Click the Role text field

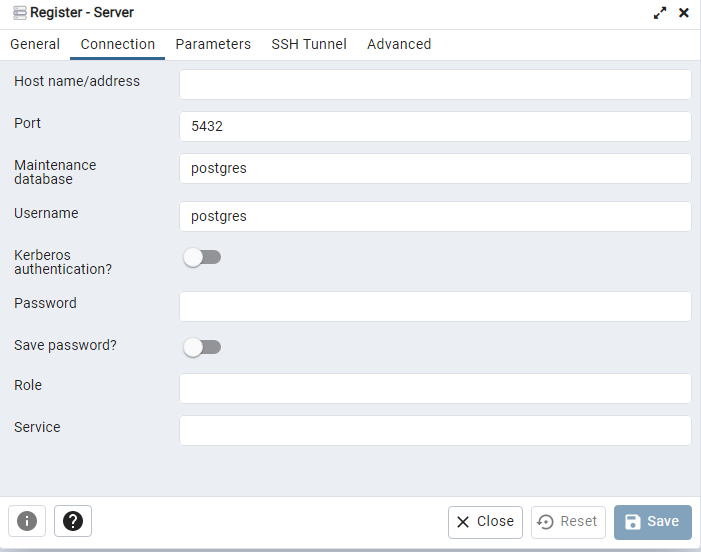pos(435,388)
